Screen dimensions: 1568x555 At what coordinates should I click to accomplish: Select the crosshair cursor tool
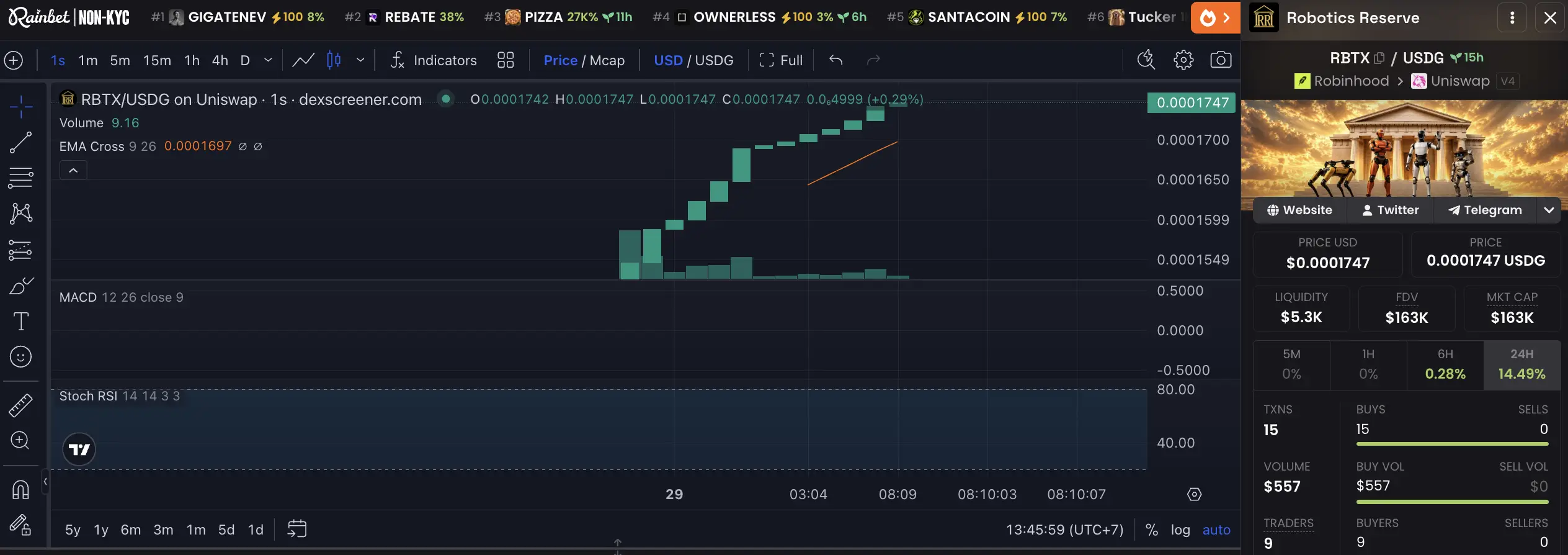tap(21, 107)
